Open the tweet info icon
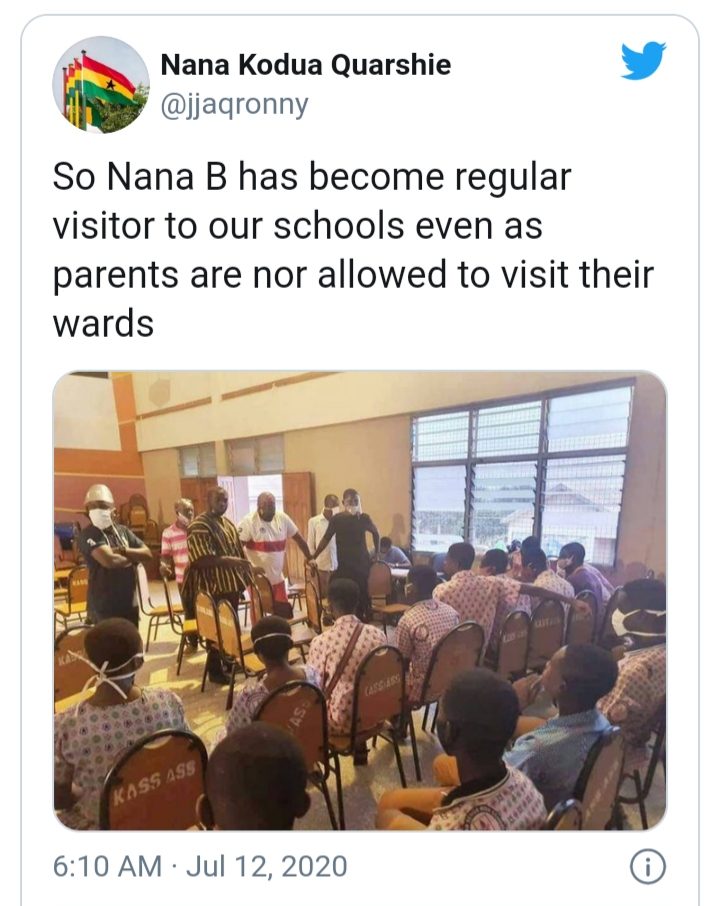 tap(647, 866)
